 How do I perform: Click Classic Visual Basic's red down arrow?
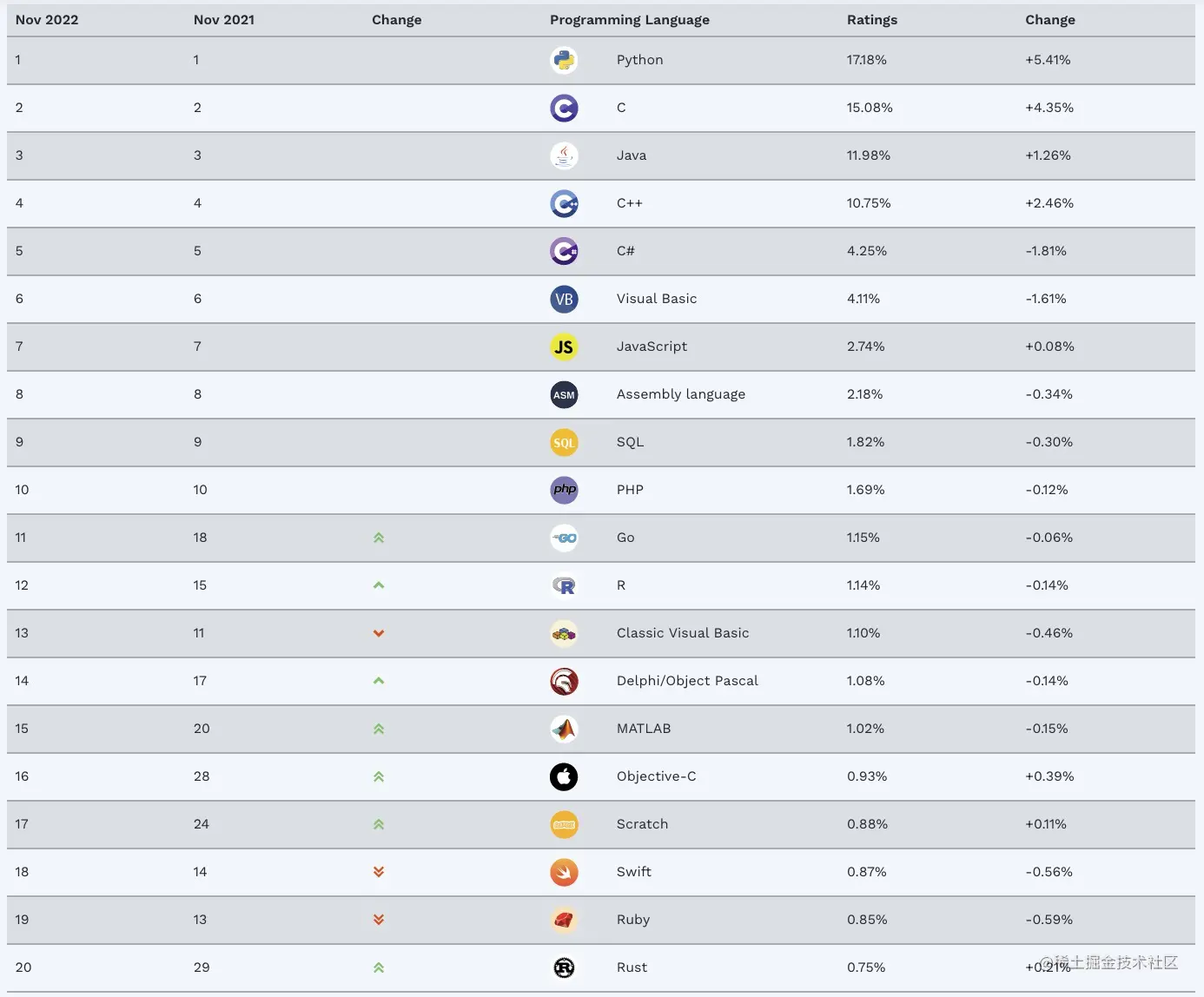pos(379,633)
